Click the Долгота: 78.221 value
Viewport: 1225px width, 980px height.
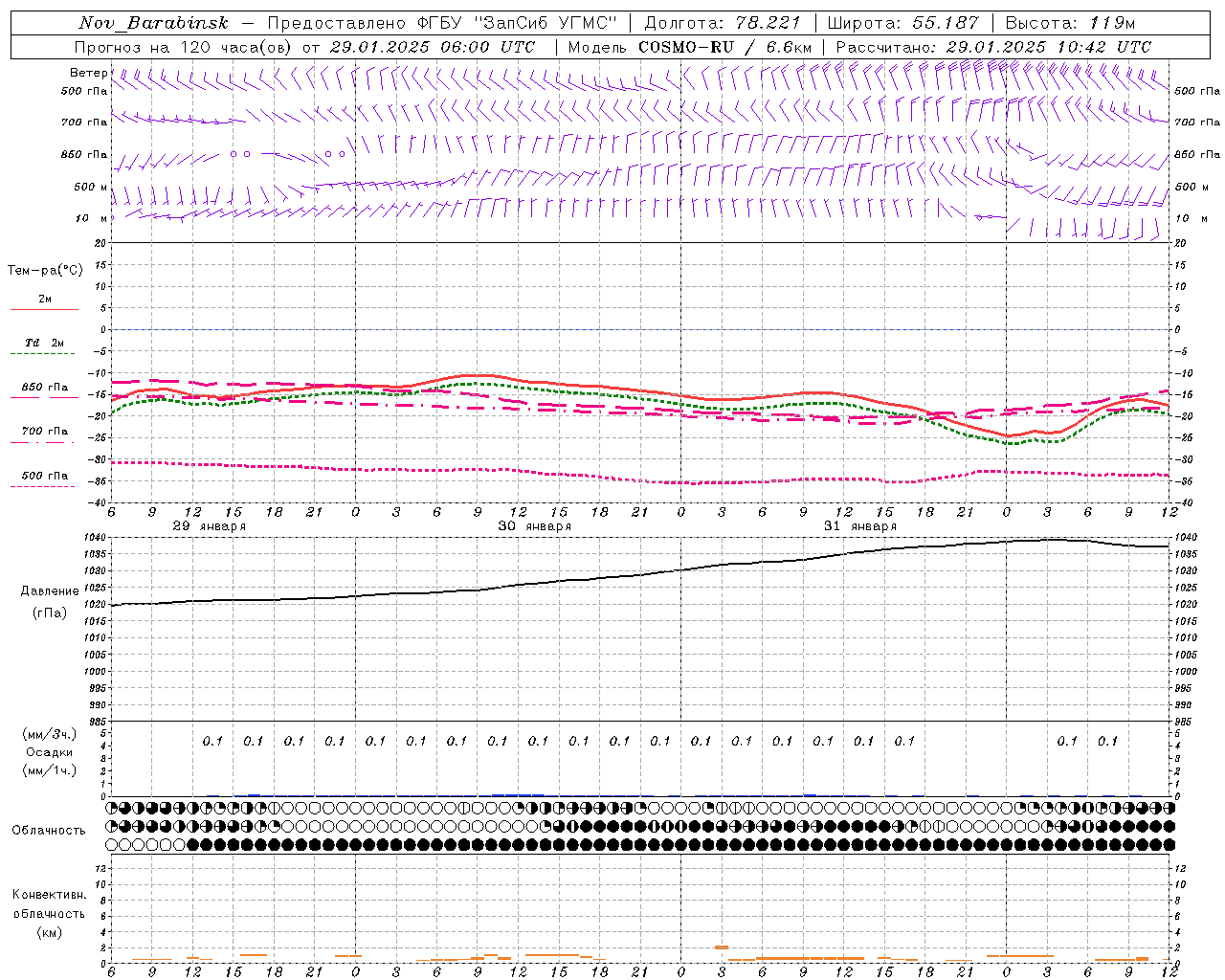722,23
